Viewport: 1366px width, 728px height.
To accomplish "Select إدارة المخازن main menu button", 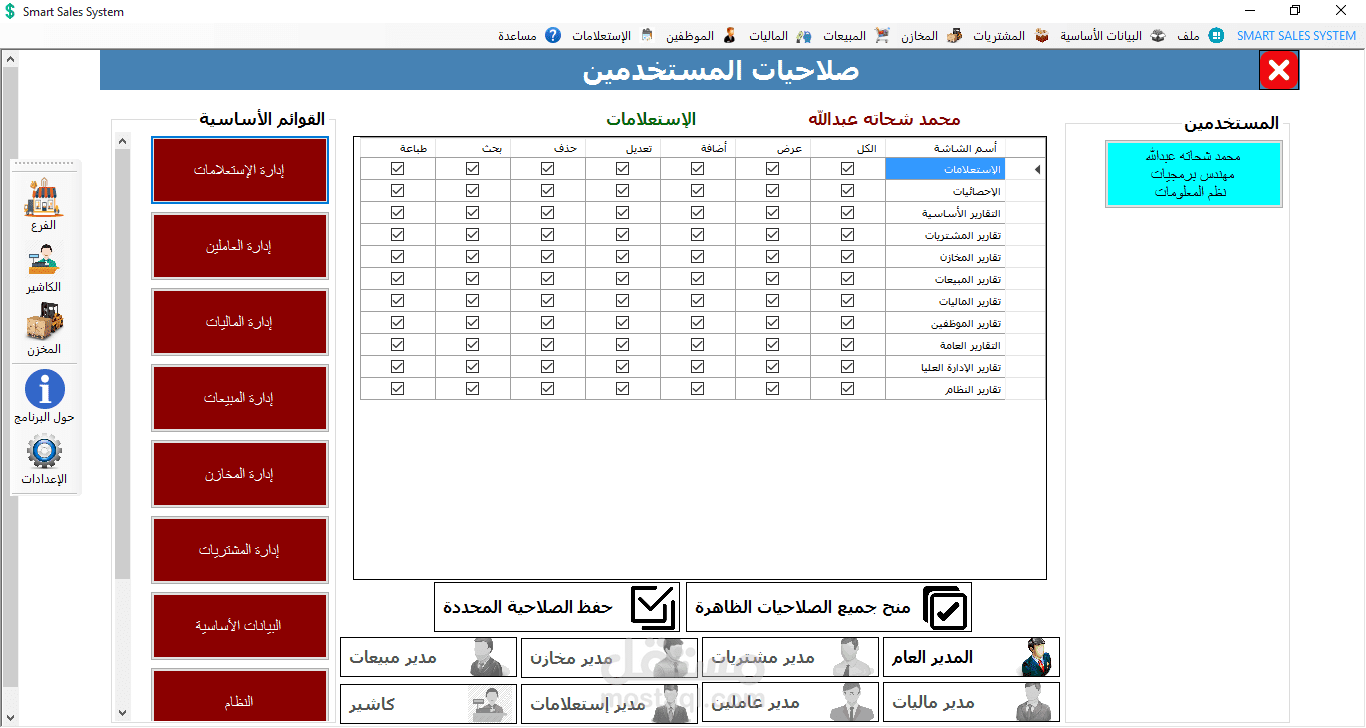I will point(240,474).
